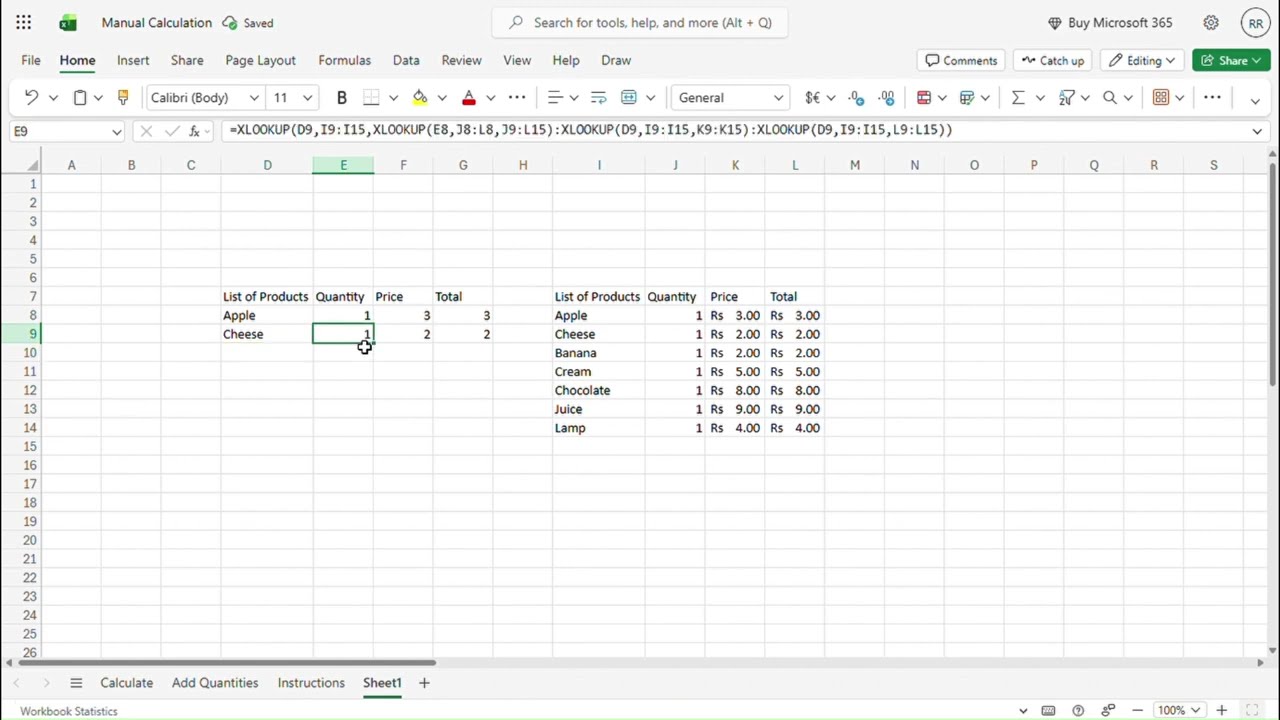Toggle bold formatting

pyautogui.click(x=342, y=97)
